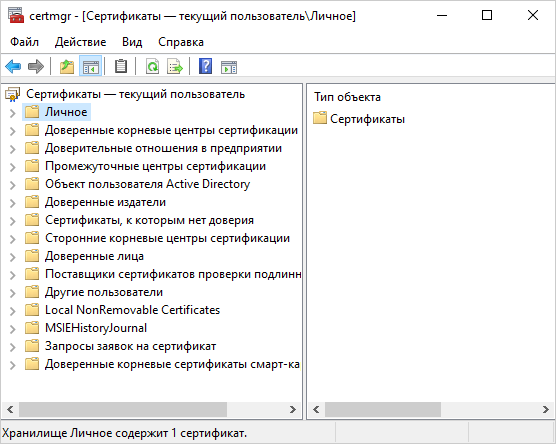Open Help via blue question mark icon

206,66
